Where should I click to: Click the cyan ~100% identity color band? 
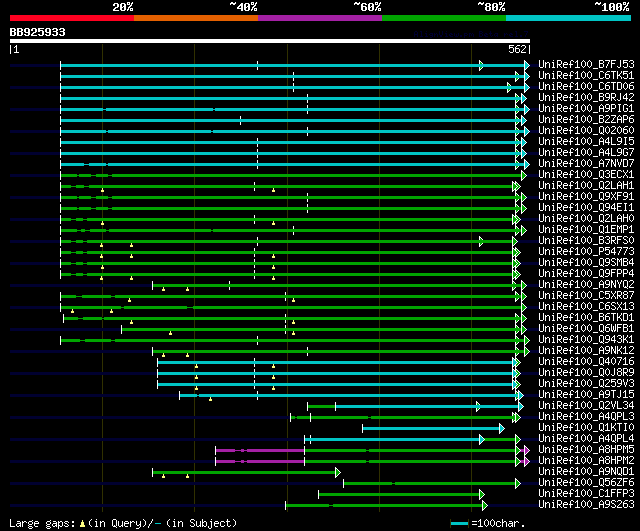568,18
